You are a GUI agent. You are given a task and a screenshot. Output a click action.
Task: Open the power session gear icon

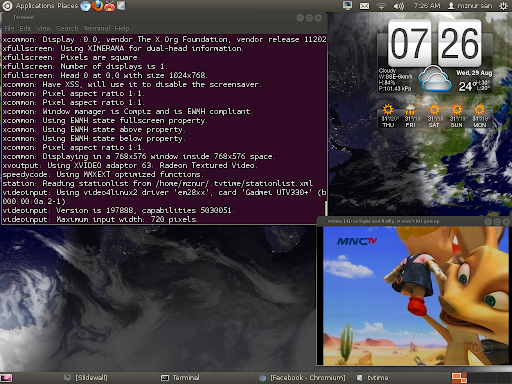coord(503,6)
